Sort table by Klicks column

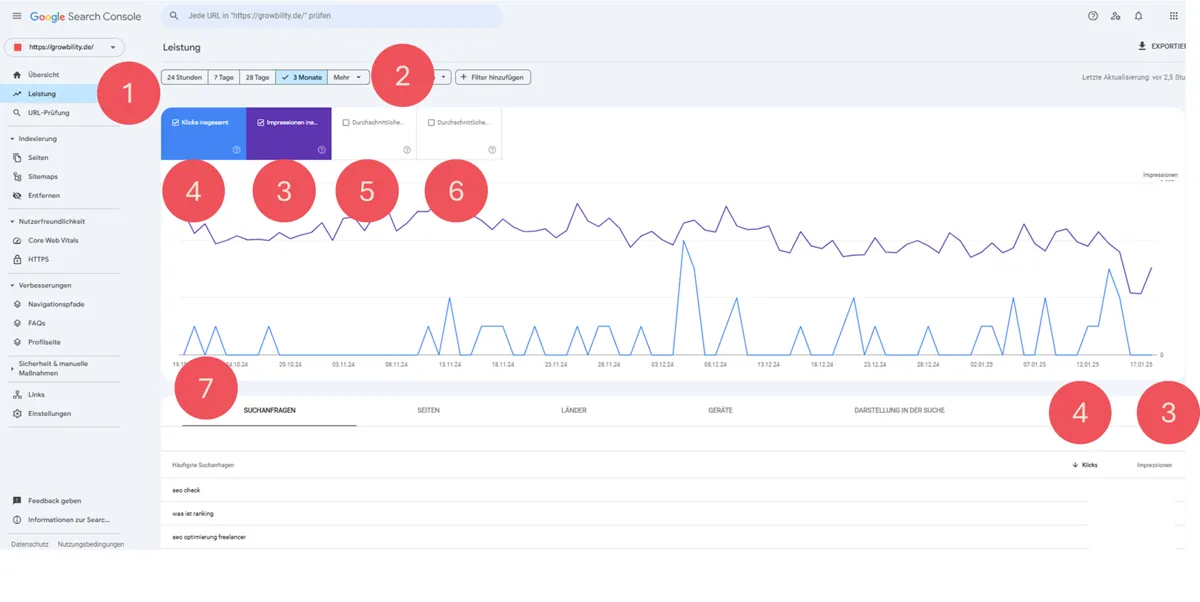click(x=1085, y=465)
